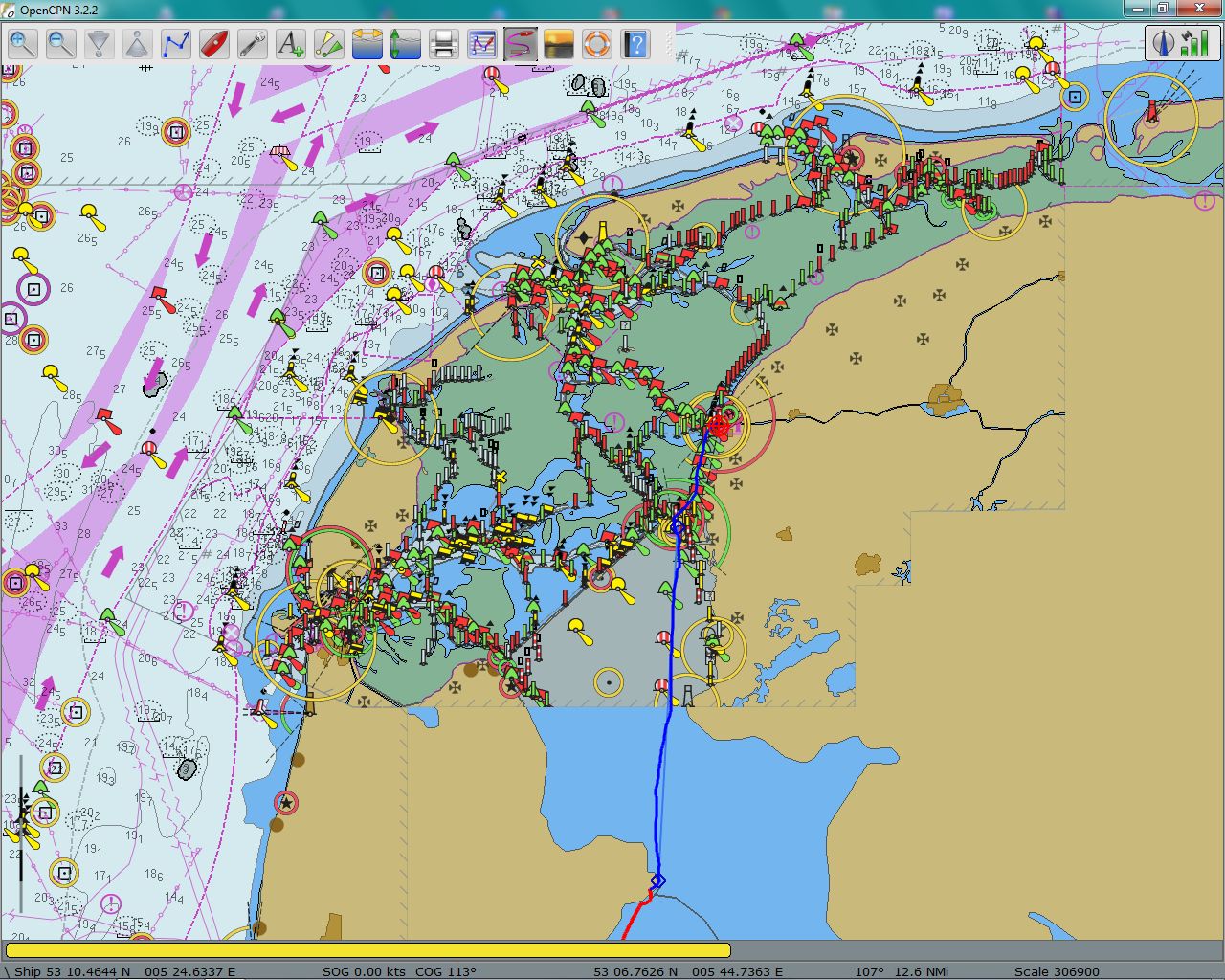
Task: Toggle the tides display icon
Action: tap(406, 44)
